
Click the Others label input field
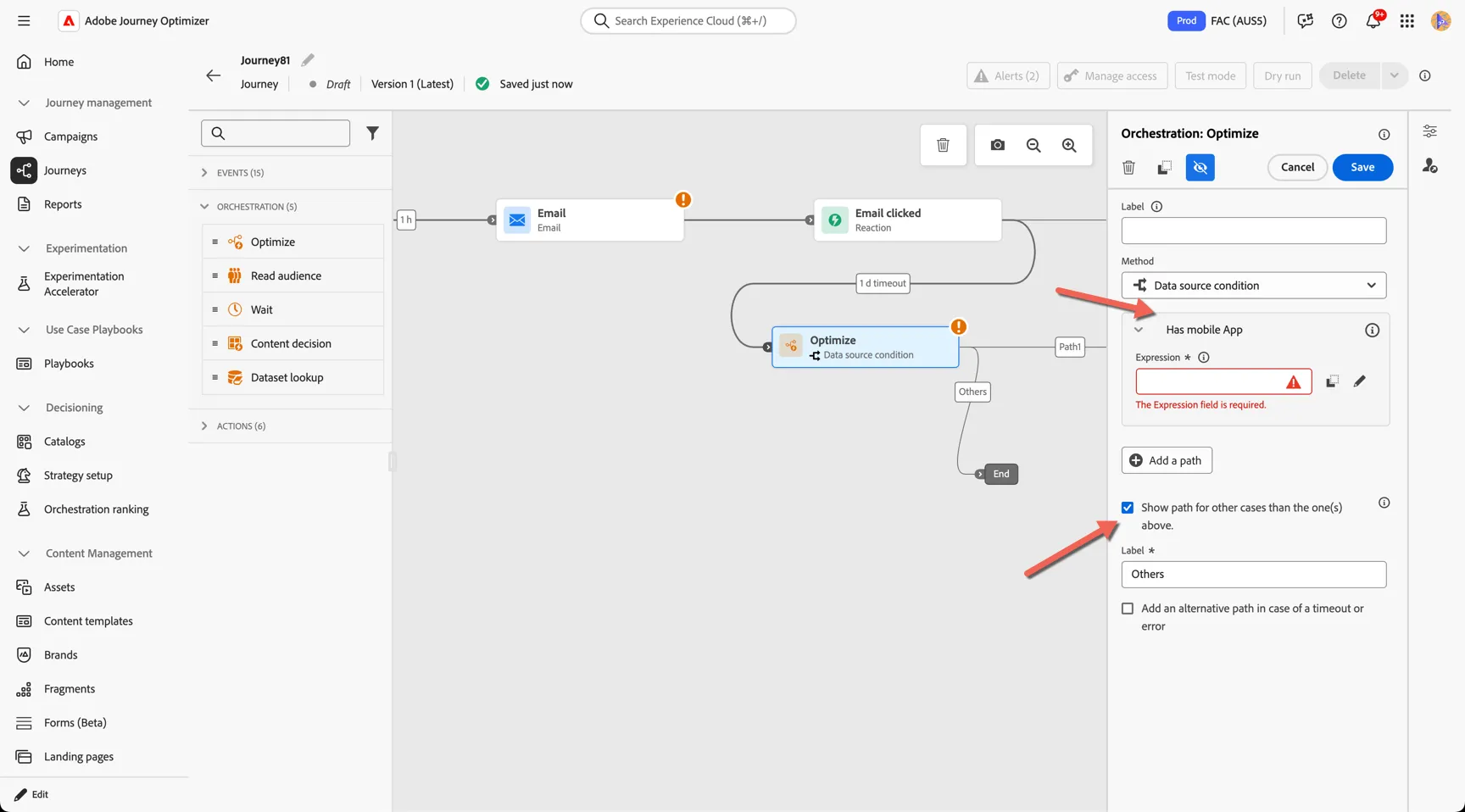pos(1253,575)
